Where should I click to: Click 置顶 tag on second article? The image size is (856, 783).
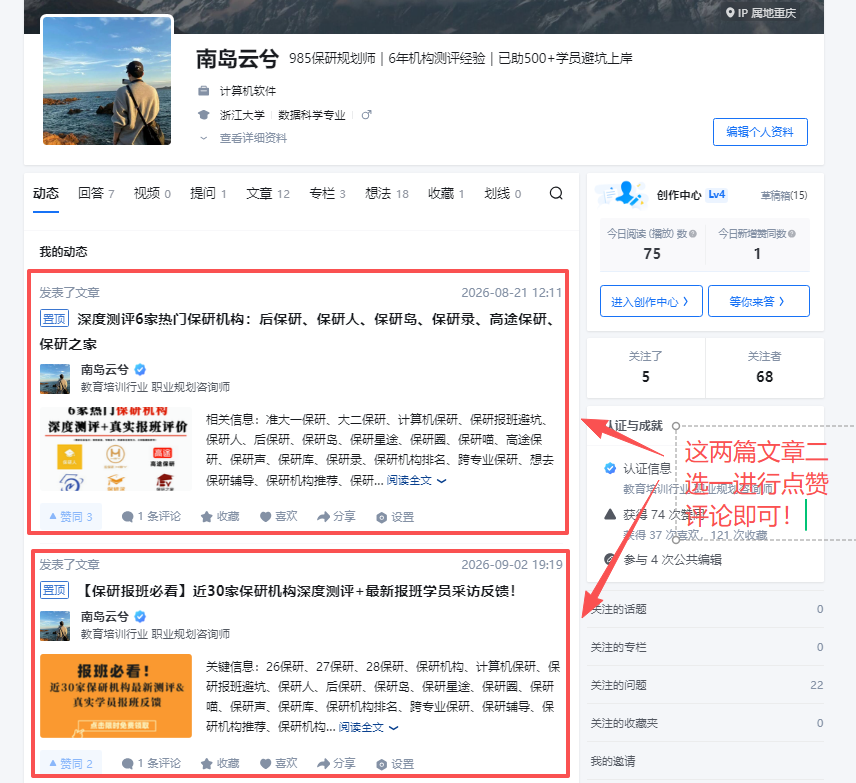click(54, 590)
